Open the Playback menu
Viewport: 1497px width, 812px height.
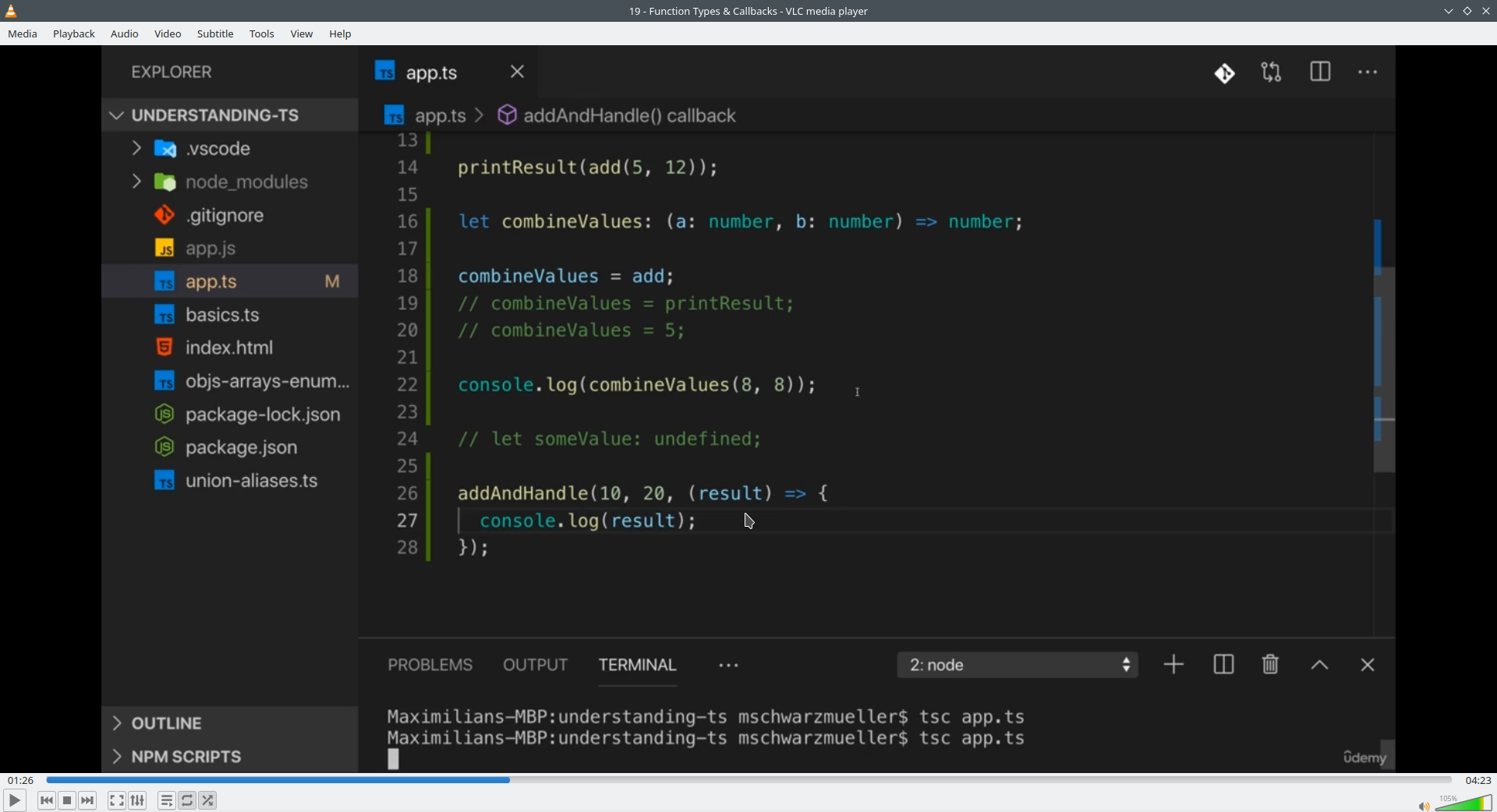coord(74,34)
